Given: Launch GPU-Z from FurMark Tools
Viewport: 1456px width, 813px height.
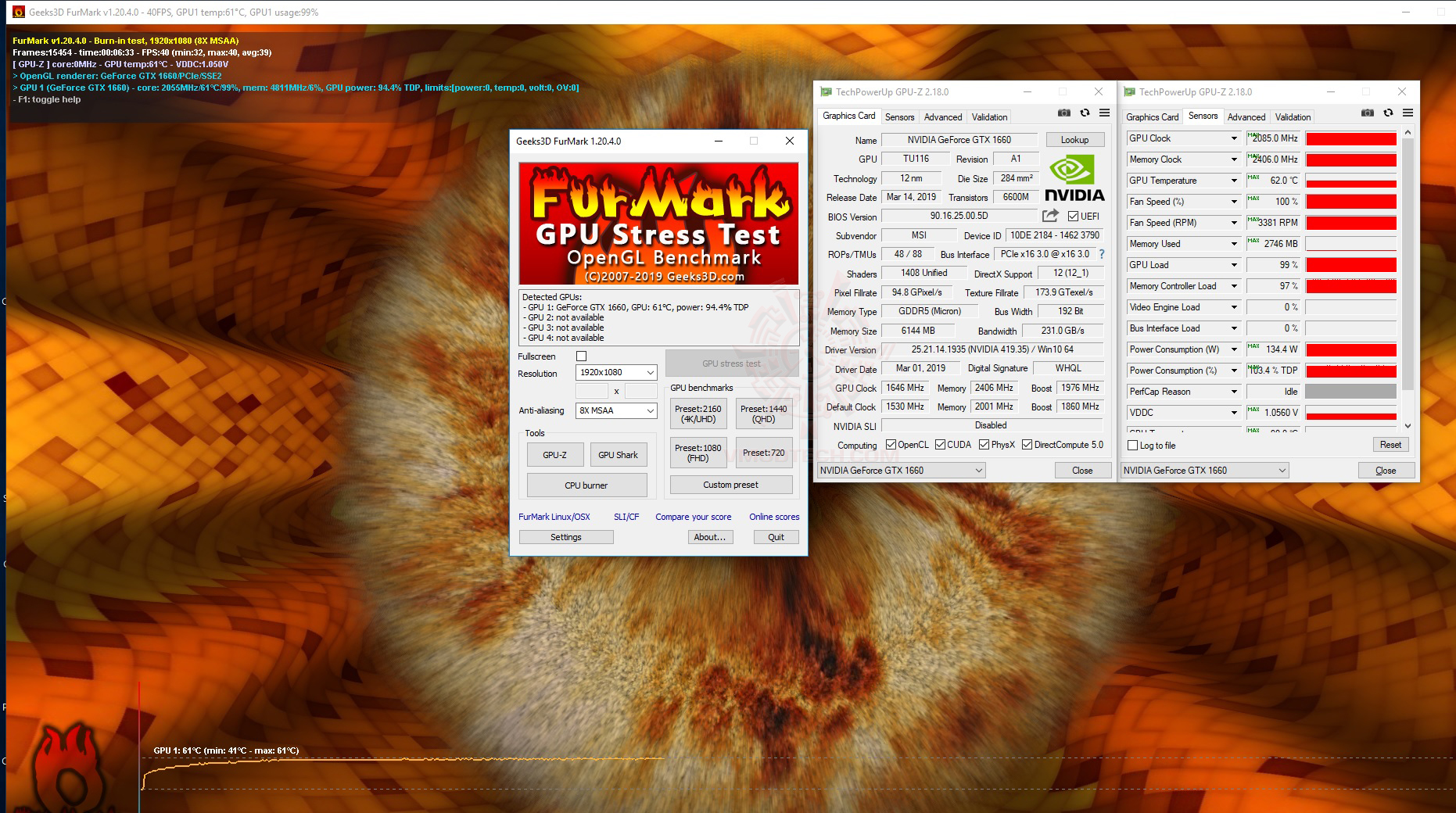Looking at the screenshot, I should [x=554, y=455].
